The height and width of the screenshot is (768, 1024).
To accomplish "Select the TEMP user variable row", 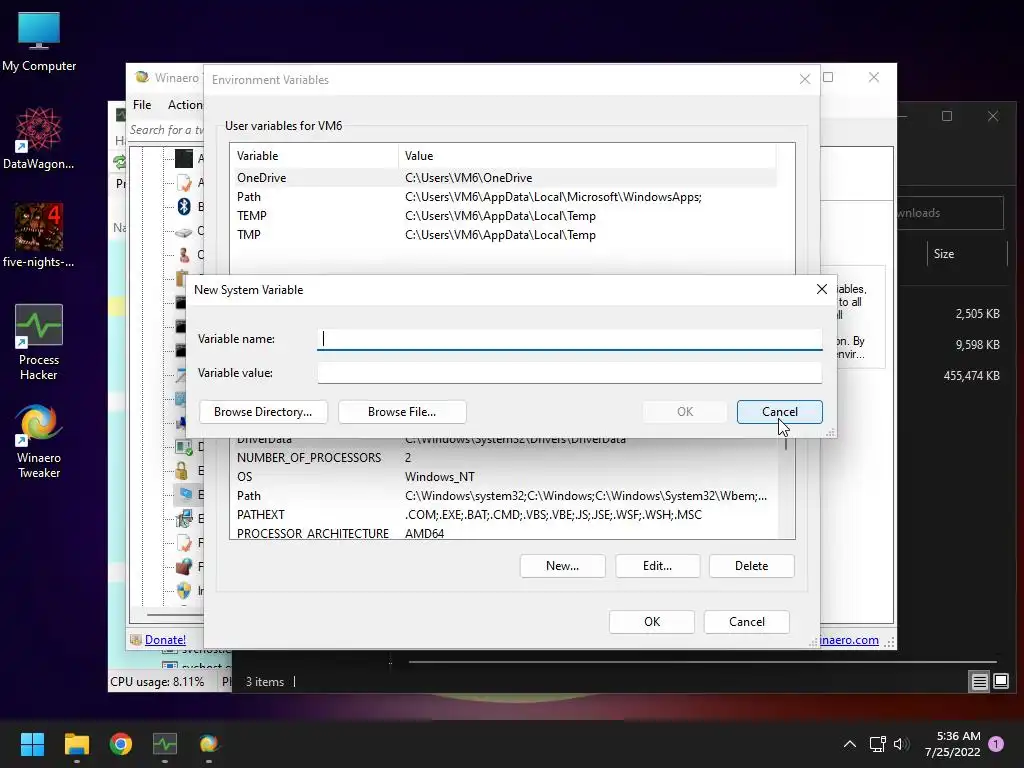I will (x=505, y=216).
